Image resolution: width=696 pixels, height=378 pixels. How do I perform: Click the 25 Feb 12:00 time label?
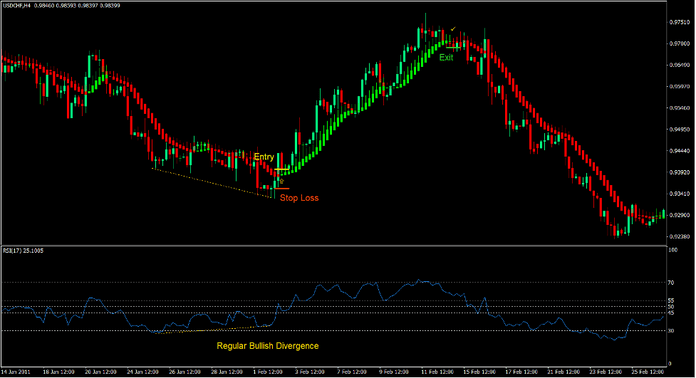click(648, 372)
